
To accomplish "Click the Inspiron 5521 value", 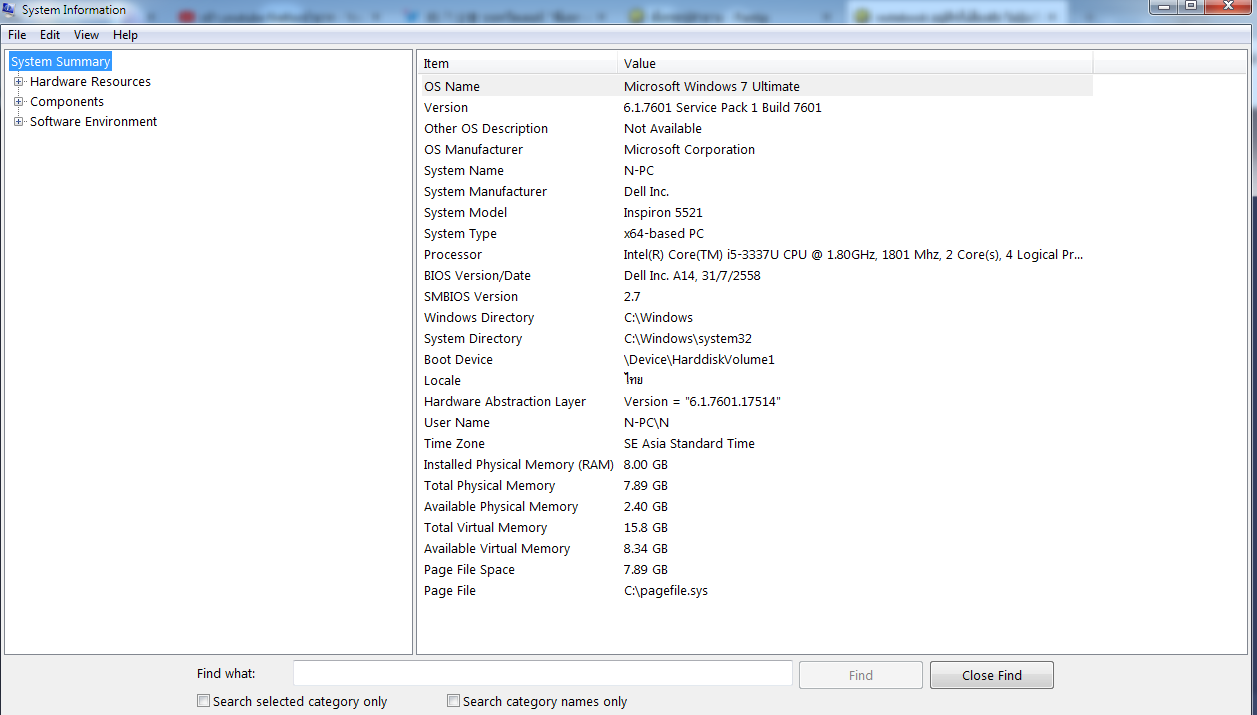I will tap(663, 213).
